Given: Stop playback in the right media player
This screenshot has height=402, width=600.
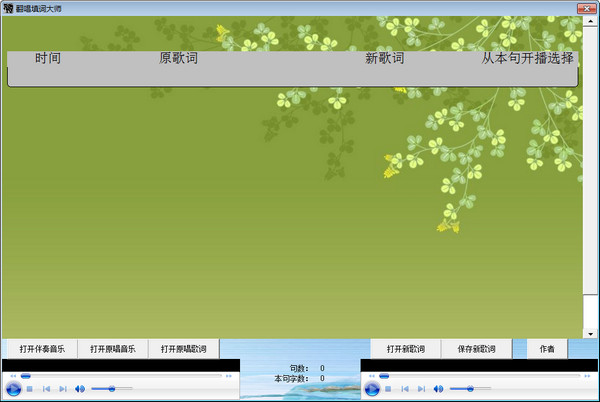Looking at the screenshot, I should [388, 388].
